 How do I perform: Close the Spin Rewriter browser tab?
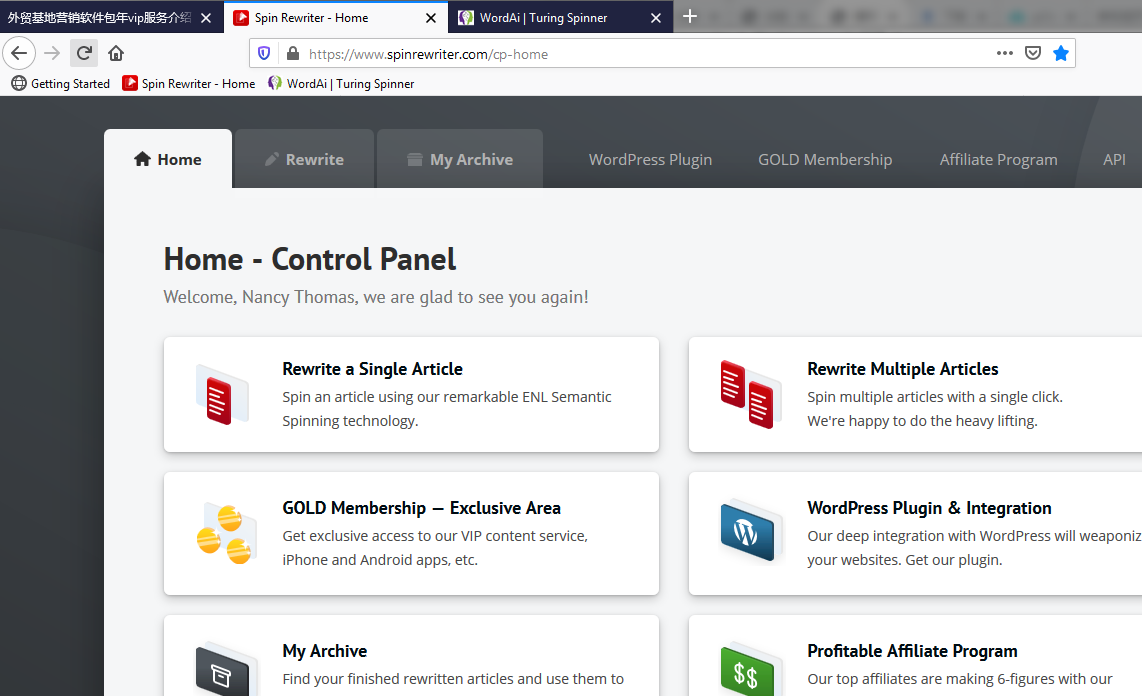click(x=431, y=17)
